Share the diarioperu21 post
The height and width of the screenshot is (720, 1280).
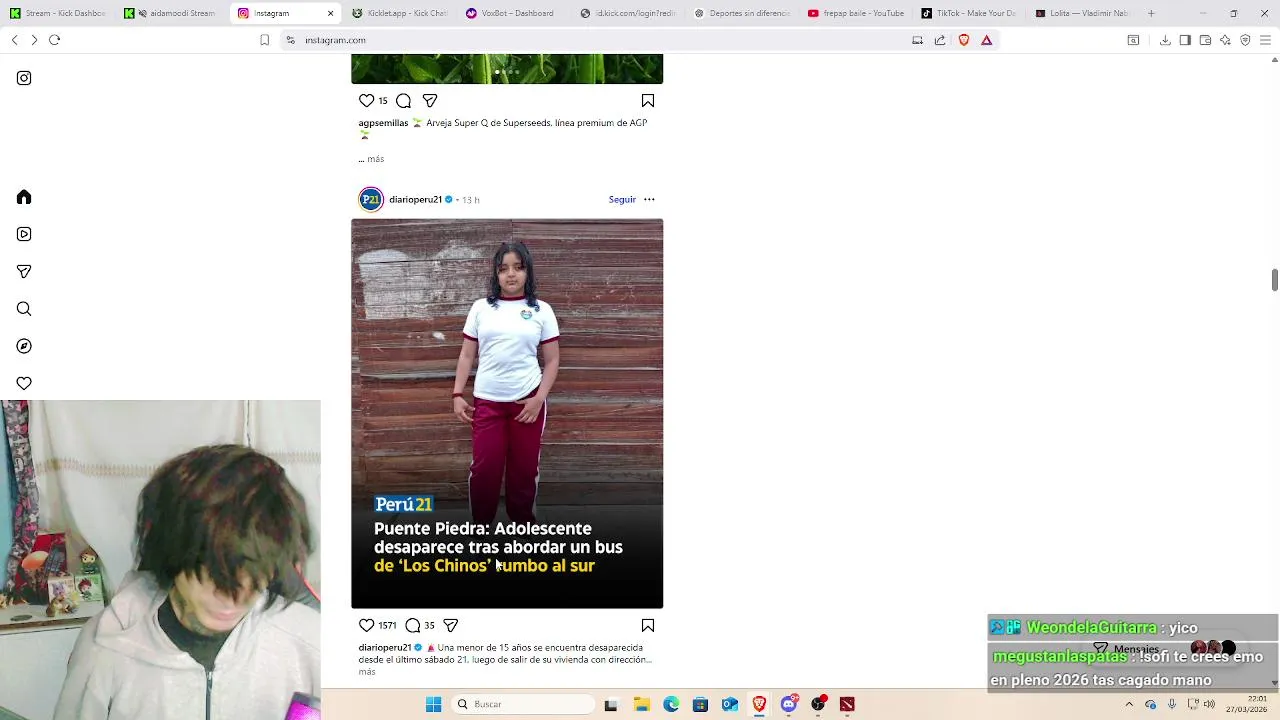click(450, 625)
